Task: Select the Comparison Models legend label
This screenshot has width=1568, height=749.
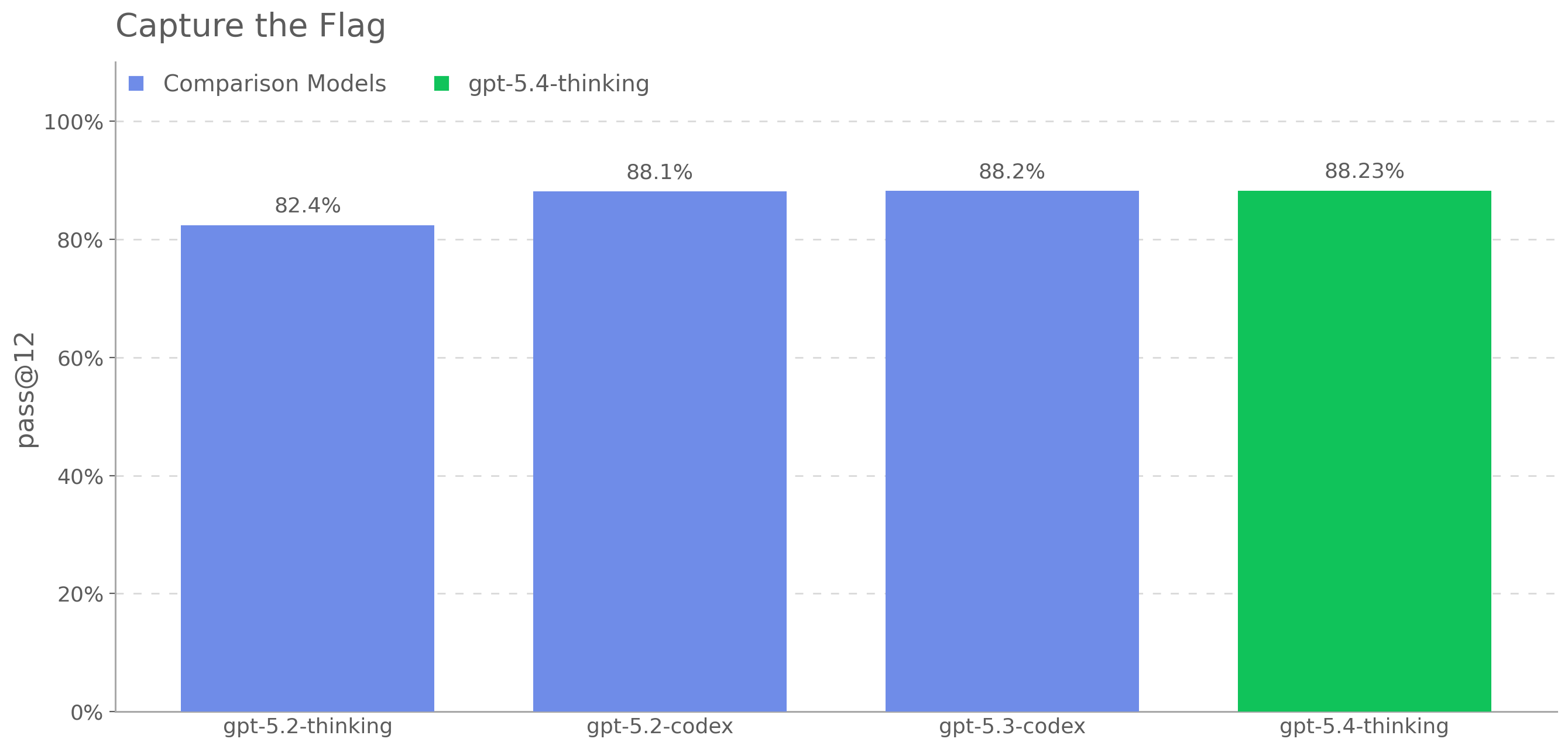Action: tap(275, 83)
